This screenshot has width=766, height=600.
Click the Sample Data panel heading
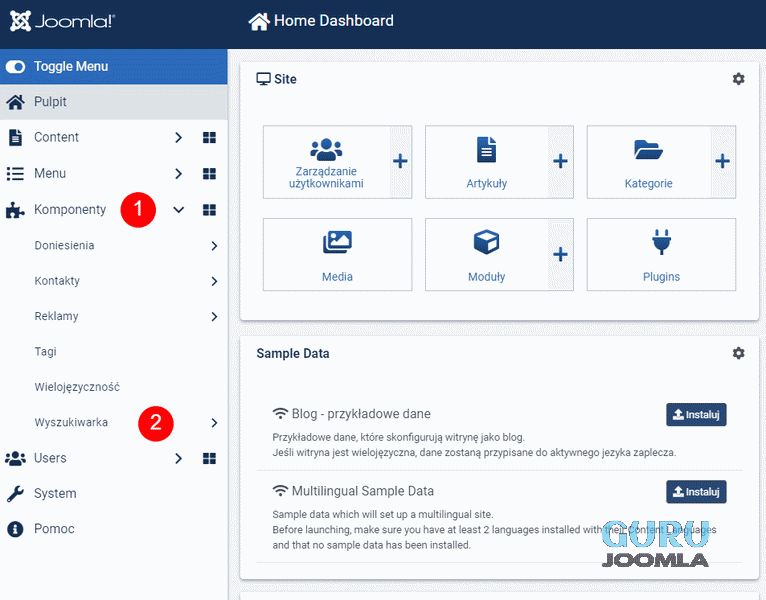click(x=293, y=353)
